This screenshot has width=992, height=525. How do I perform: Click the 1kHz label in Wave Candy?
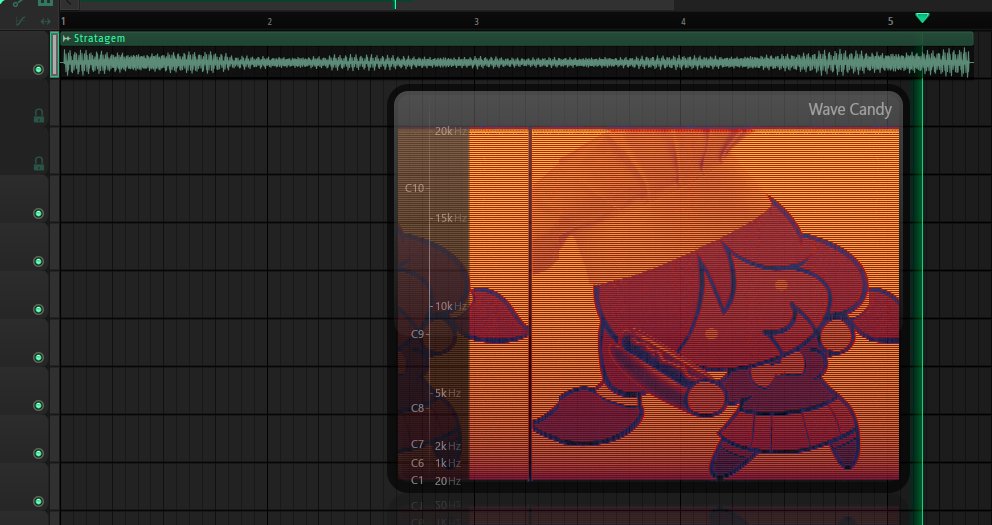pyautogui.click(x=448, y=463)
